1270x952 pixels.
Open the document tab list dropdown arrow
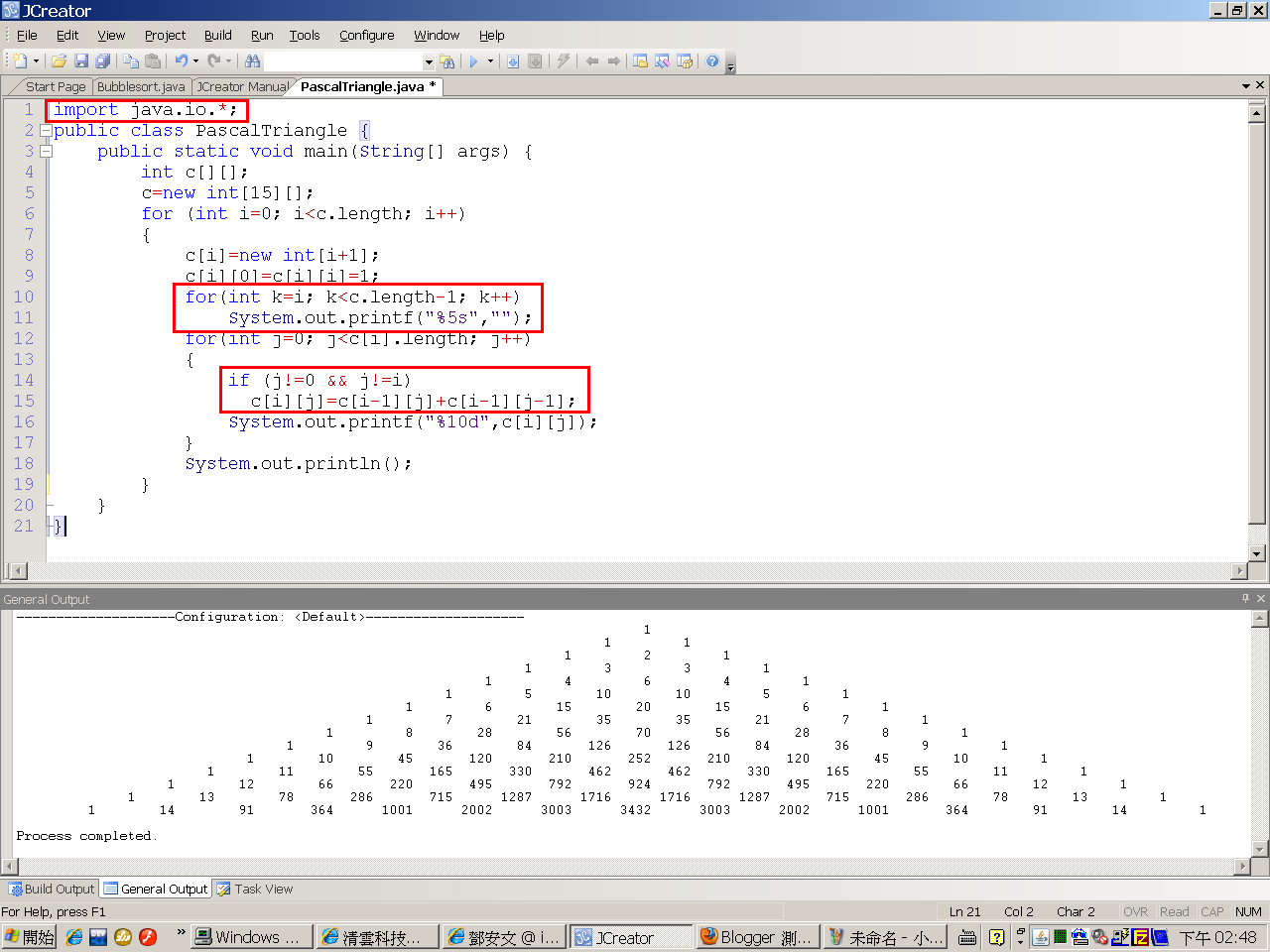(x=1246, y=86)
